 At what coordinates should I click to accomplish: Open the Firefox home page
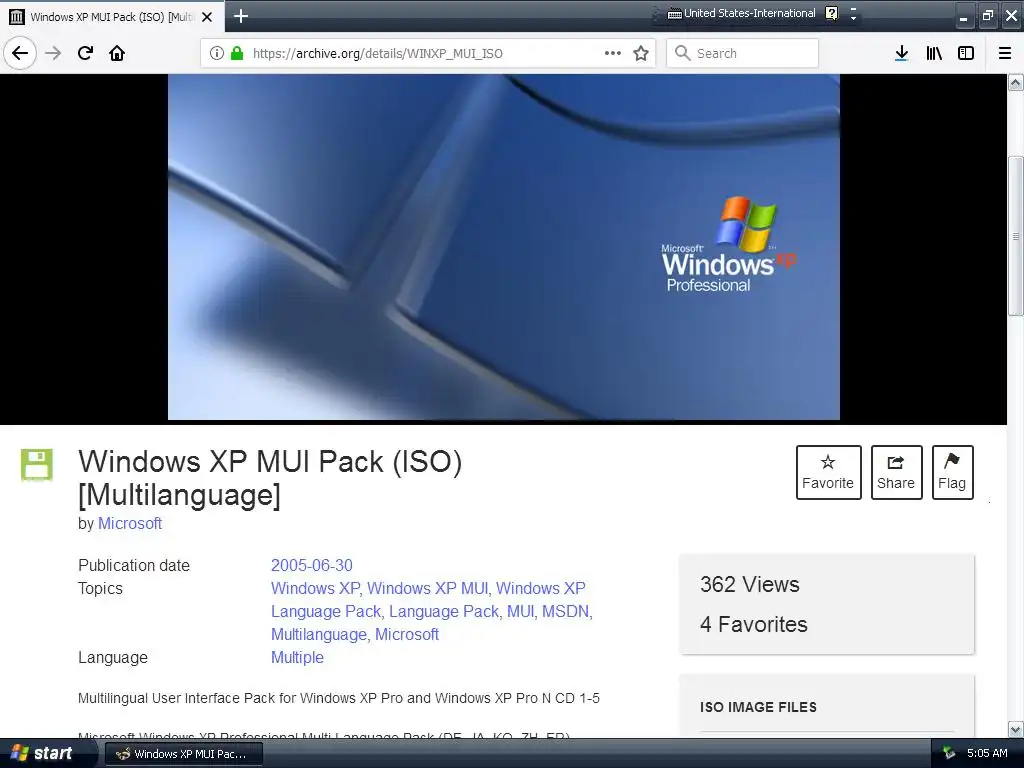point(117,53)
